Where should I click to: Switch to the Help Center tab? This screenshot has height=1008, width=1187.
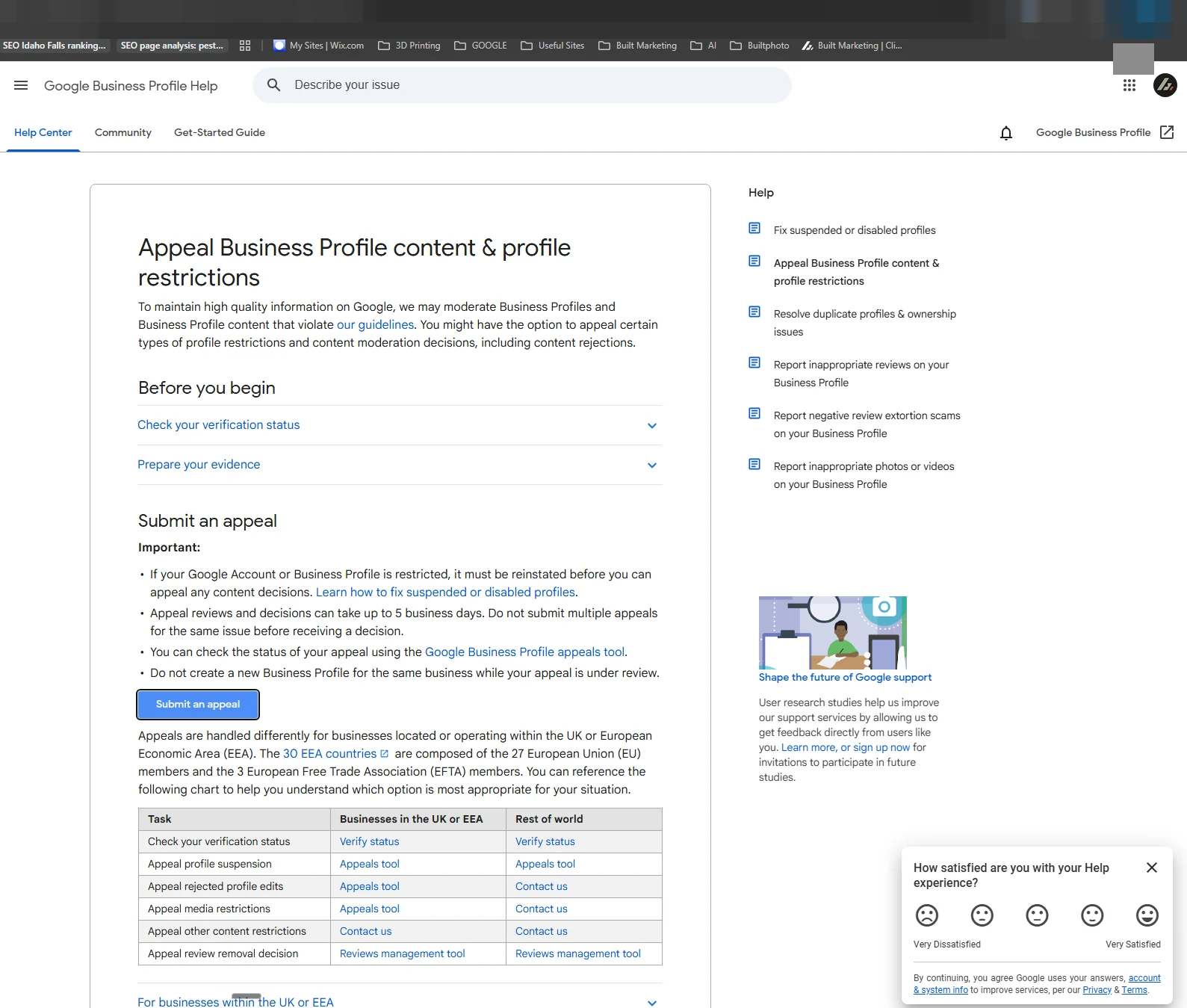click(x=43, y=132)
